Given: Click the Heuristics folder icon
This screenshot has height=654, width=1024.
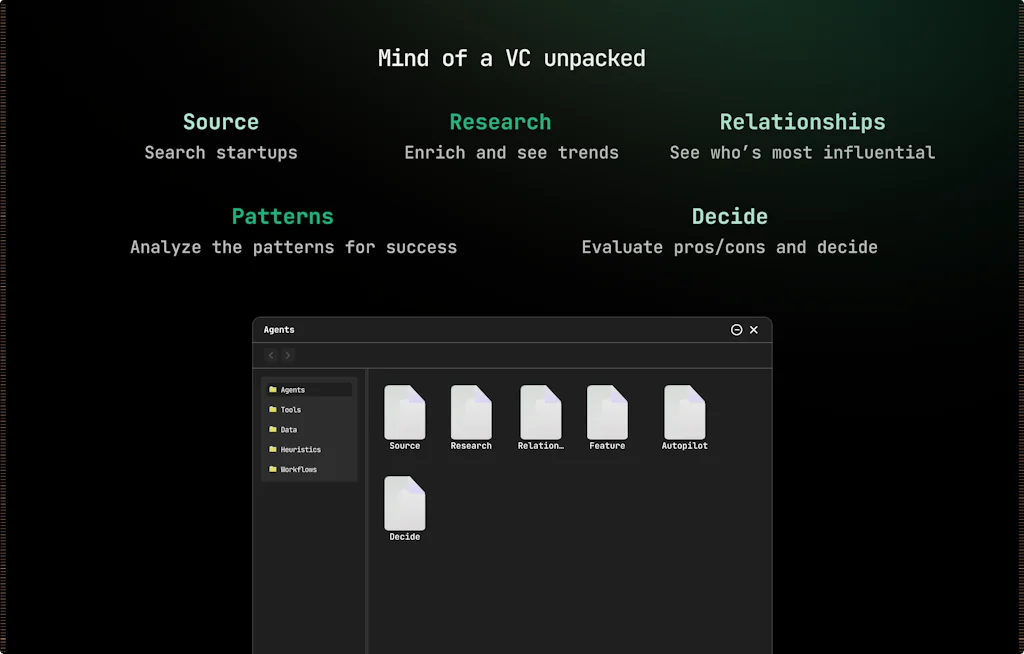Looking at the screenshot, I should pos(273,449).
